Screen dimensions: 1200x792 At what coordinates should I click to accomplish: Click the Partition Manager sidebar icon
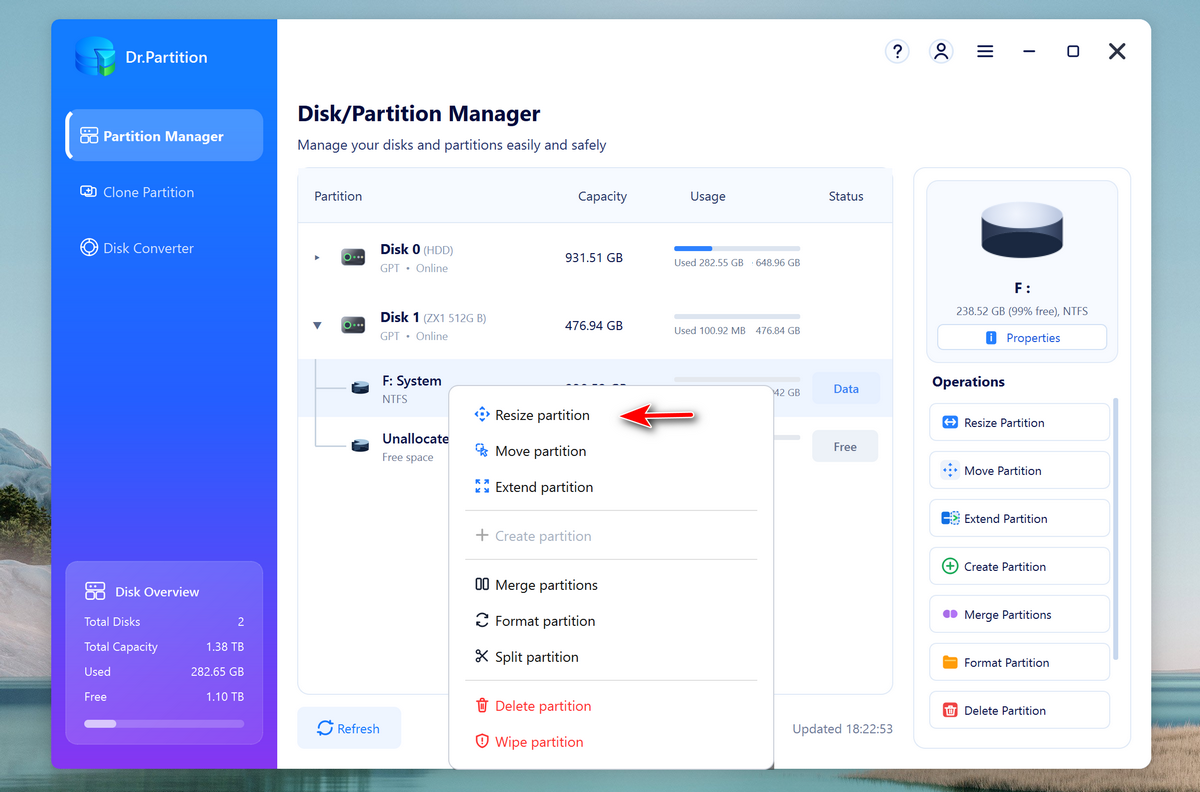[89, 136]
